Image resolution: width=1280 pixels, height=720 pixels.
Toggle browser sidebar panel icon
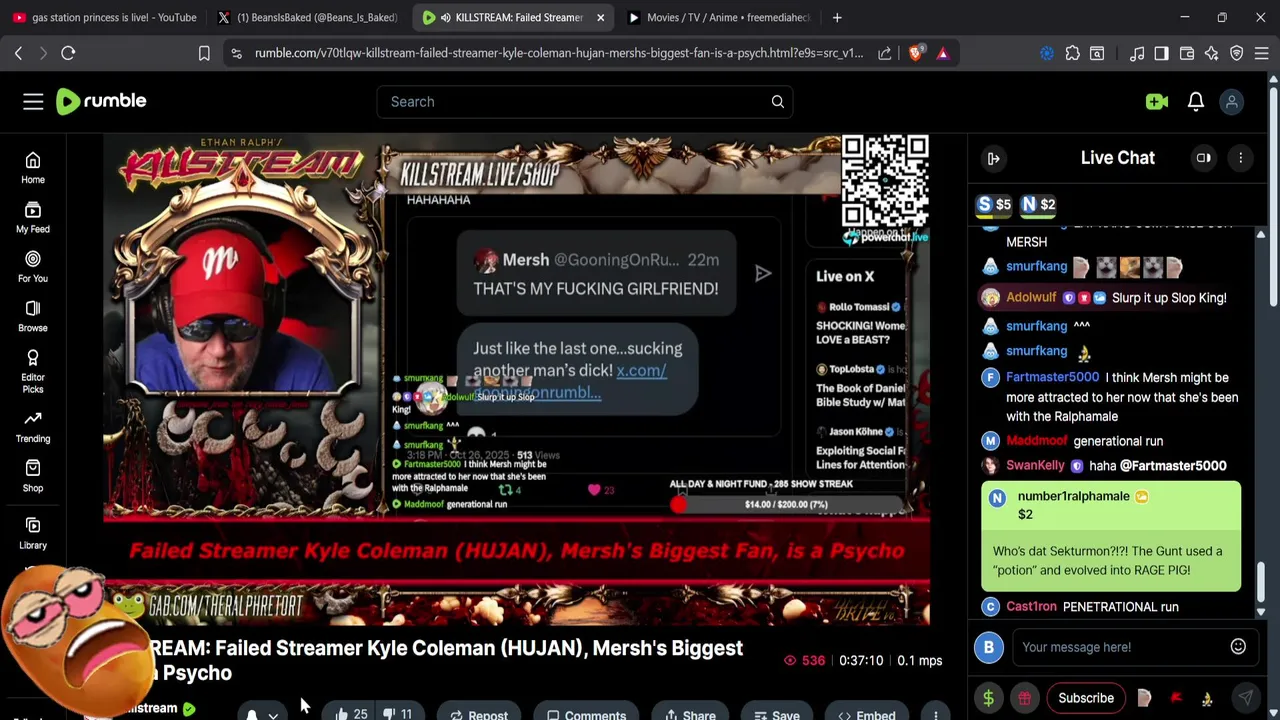(1161, 53)
